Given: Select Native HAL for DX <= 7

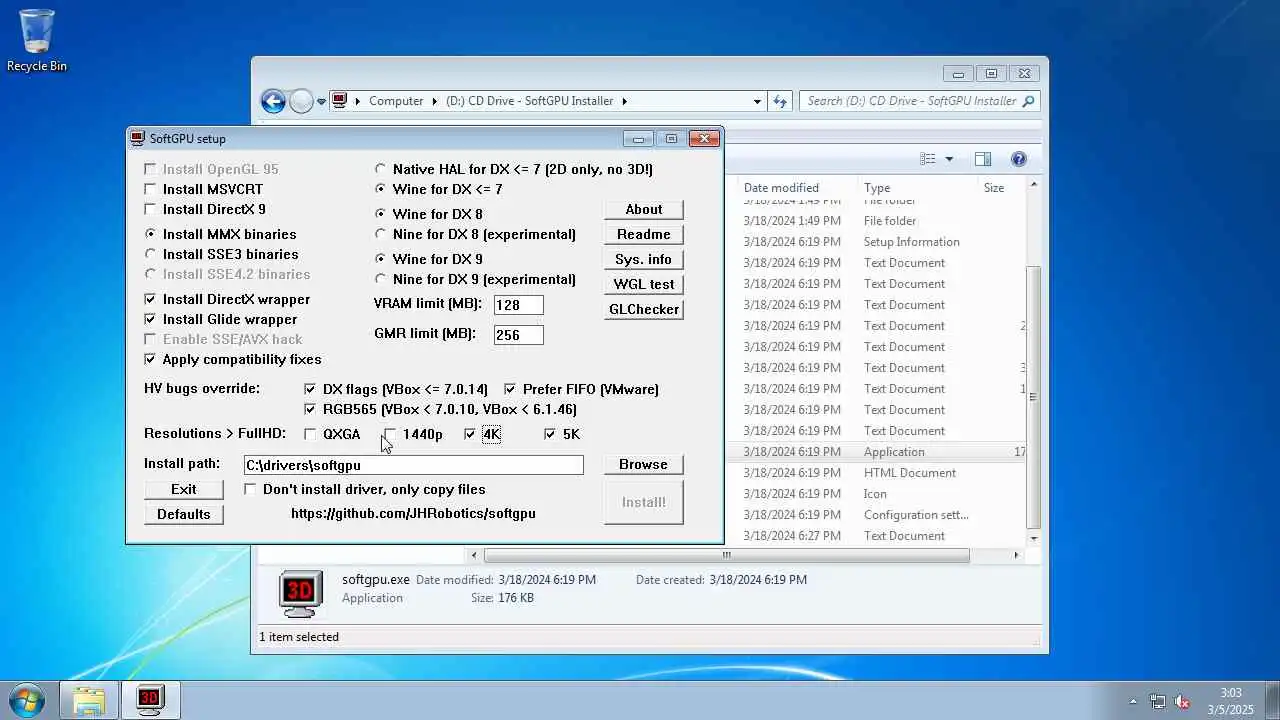Looking at the screenshot, I should click(x=380, y=169).
